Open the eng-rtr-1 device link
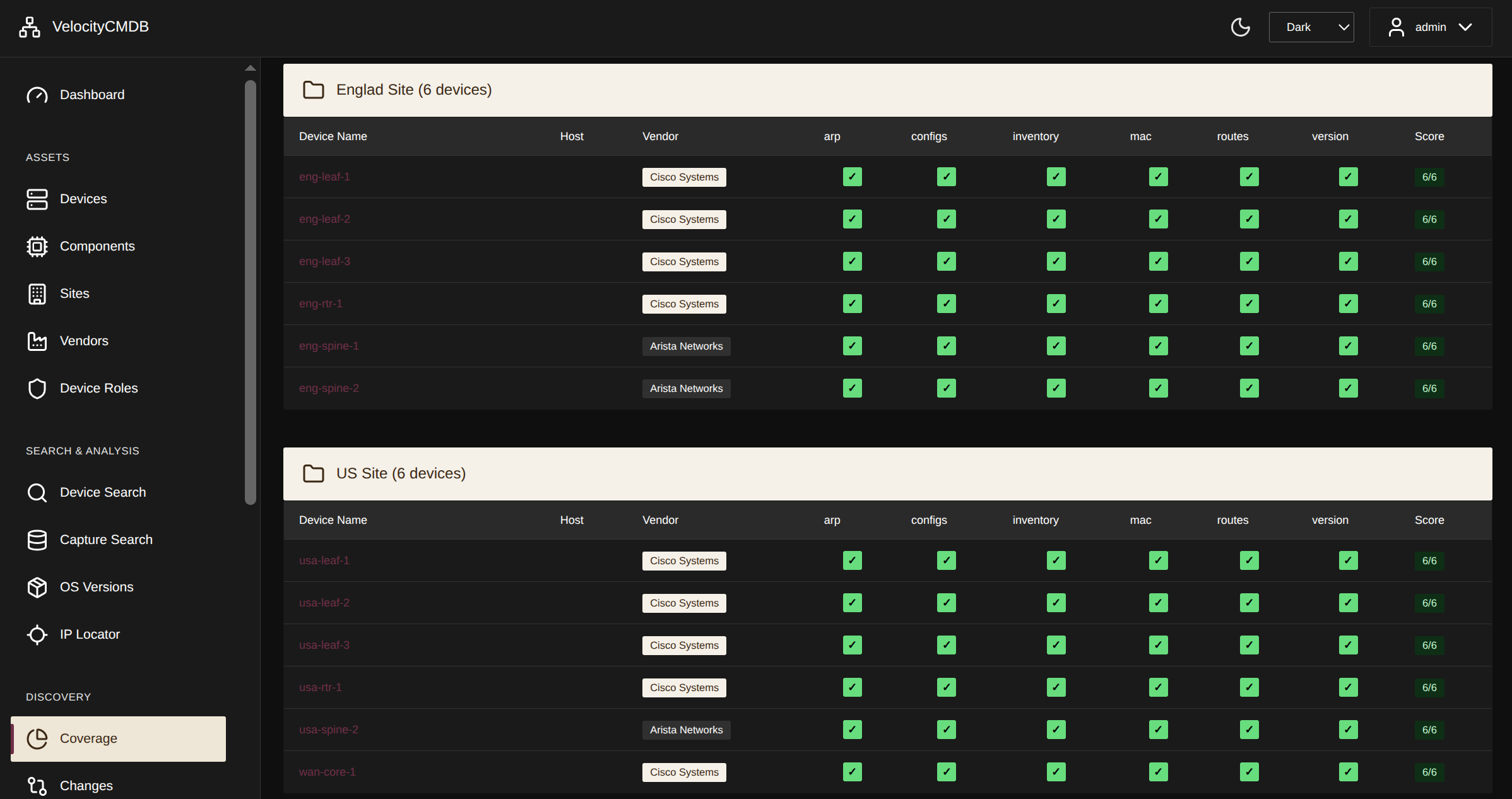Screen dimensions: 1512x799 (x=321, y=304)
